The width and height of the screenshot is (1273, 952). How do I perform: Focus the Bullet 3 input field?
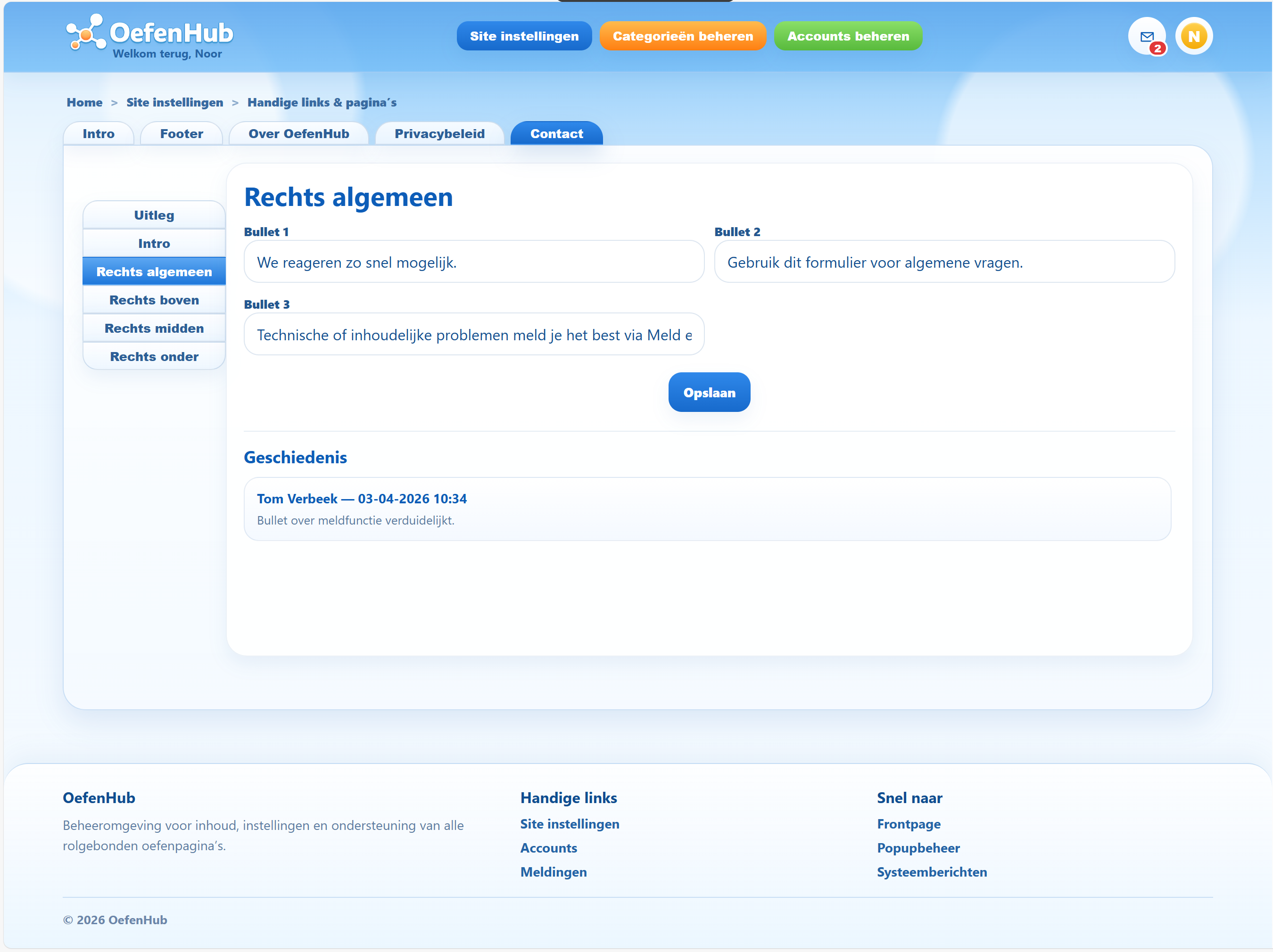pyautogui.click(x=474, y=334)
